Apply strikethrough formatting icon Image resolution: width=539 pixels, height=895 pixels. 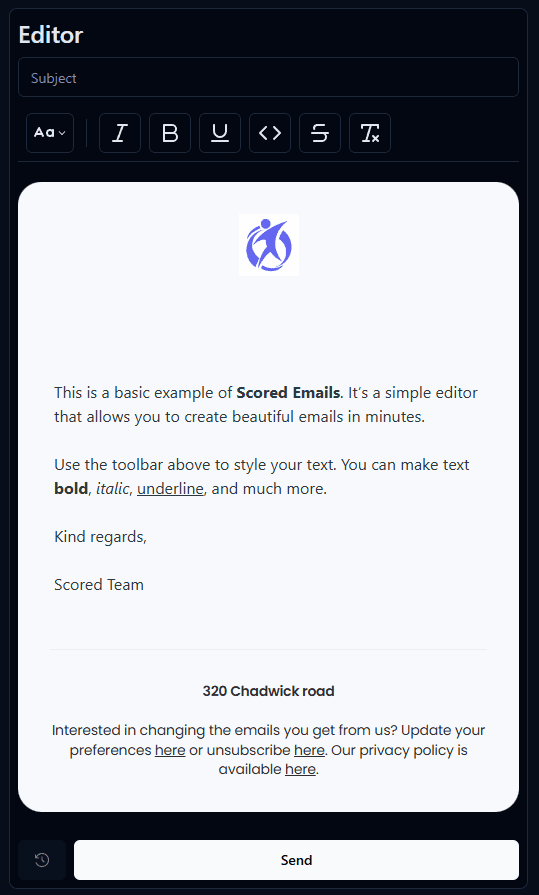[x=320, y=133]
